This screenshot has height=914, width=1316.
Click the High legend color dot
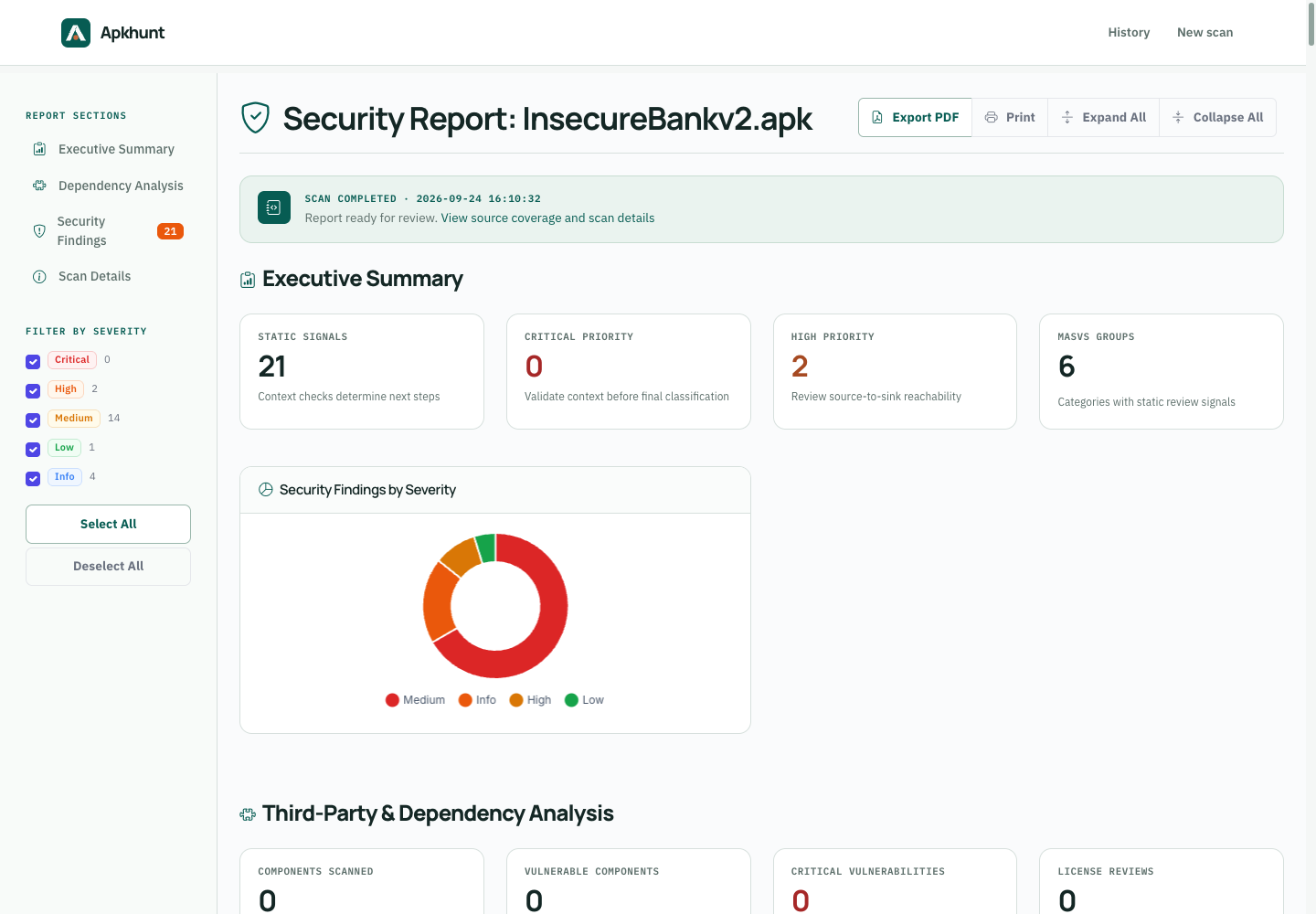[516, 700]
